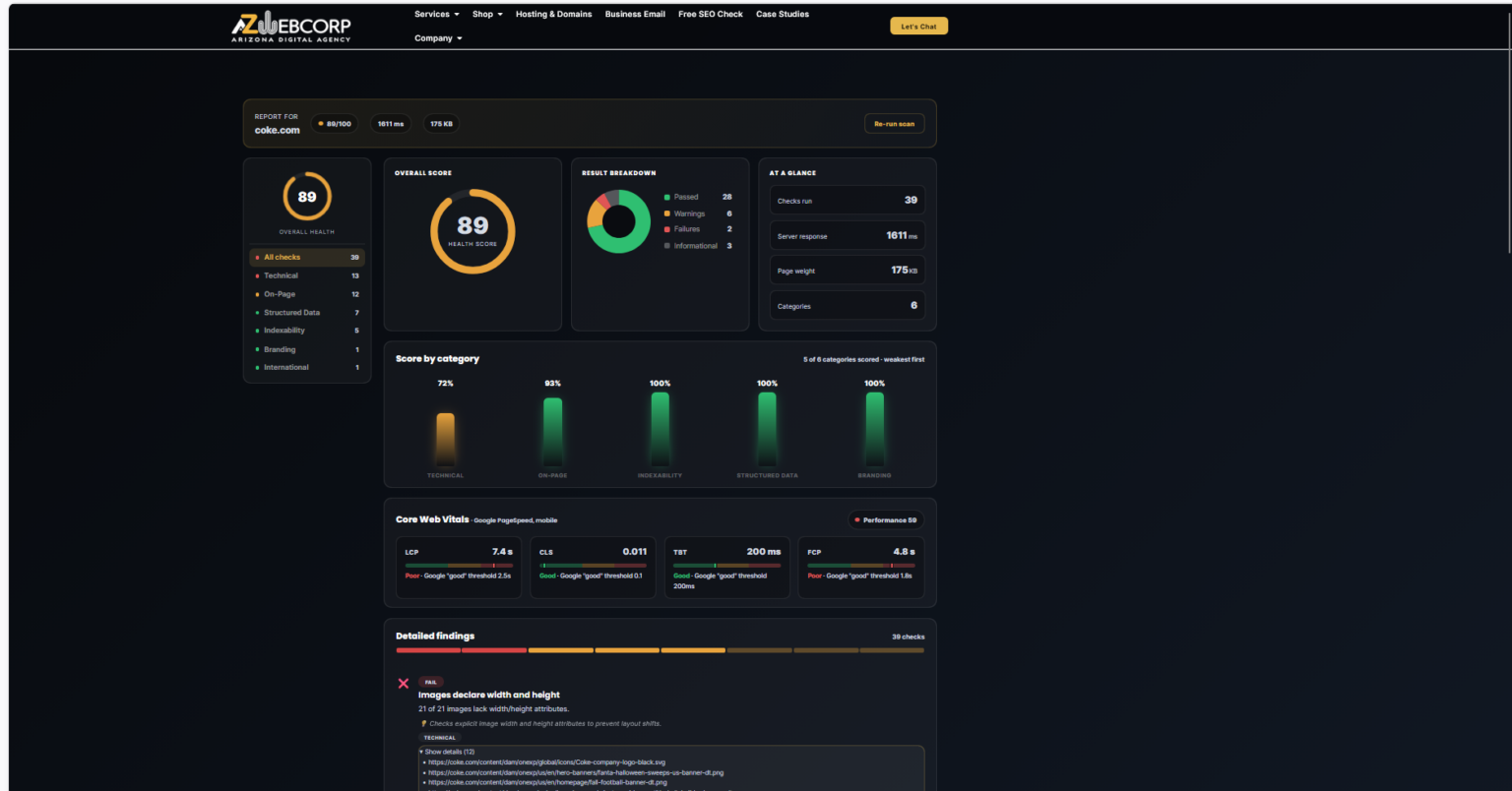Open Business Email page
This screenshot has height=791, width=1512.
pos(635,14)
